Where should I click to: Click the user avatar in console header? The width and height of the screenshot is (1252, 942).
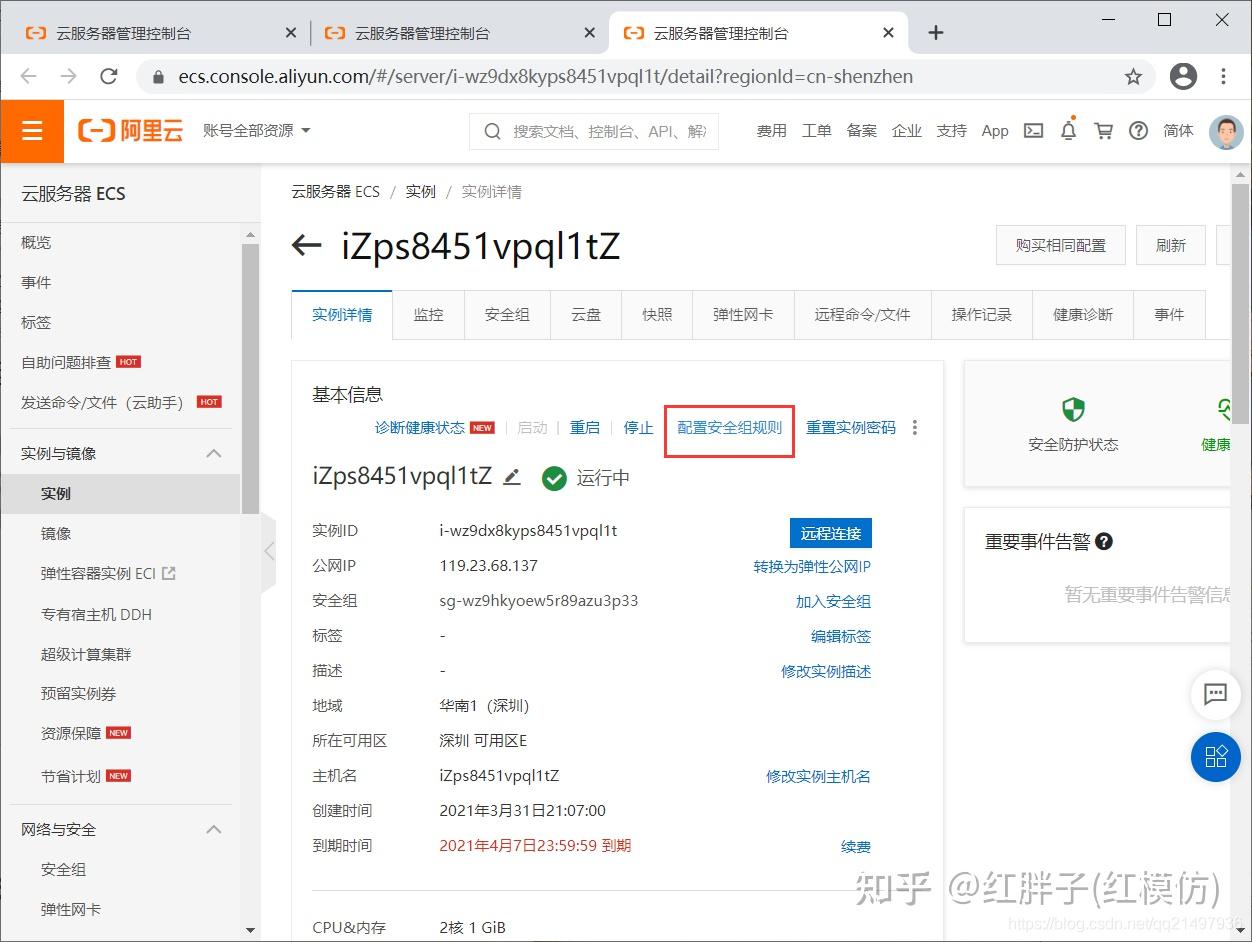[x=1226, y=131]
